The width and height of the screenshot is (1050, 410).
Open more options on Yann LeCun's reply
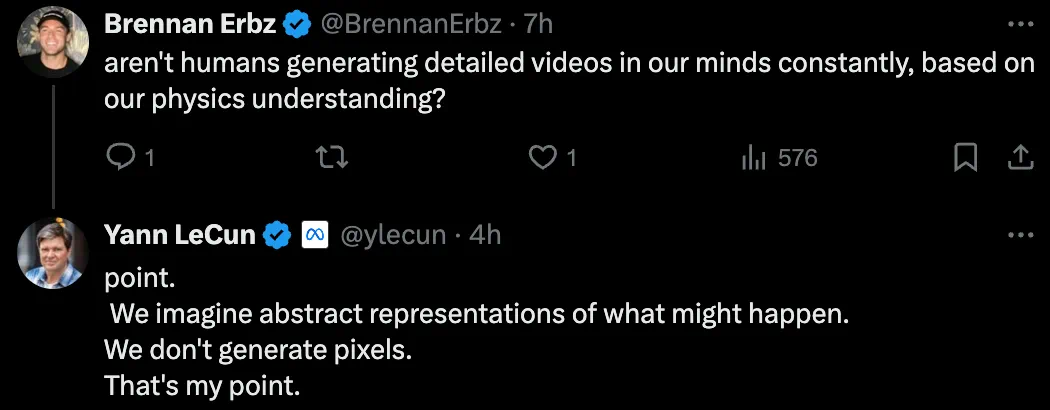(1019, 235)
